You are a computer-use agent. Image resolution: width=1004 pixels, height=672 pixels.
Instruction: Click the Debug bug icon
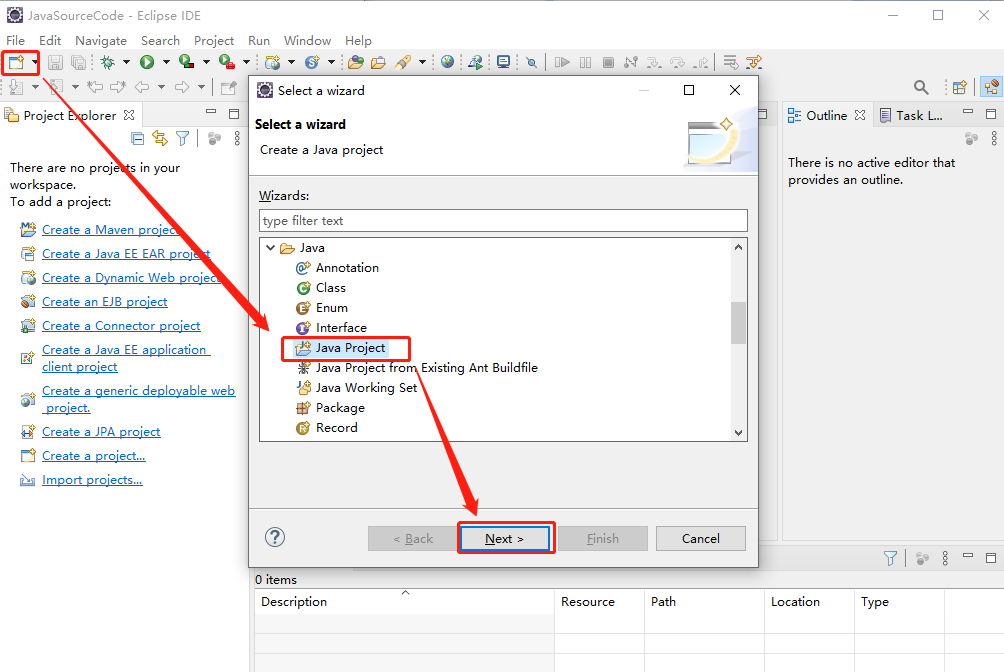108,62
